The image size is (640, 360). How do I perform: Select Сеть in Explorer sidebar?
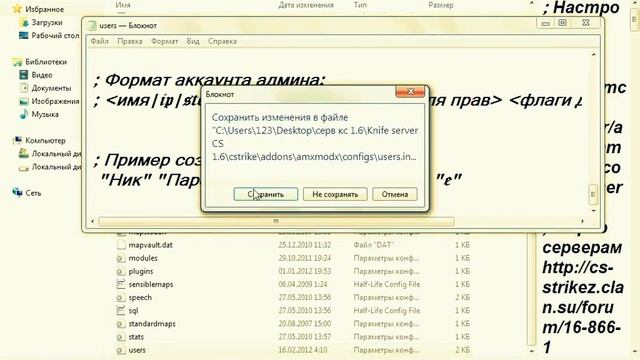[x=33, y=193]
